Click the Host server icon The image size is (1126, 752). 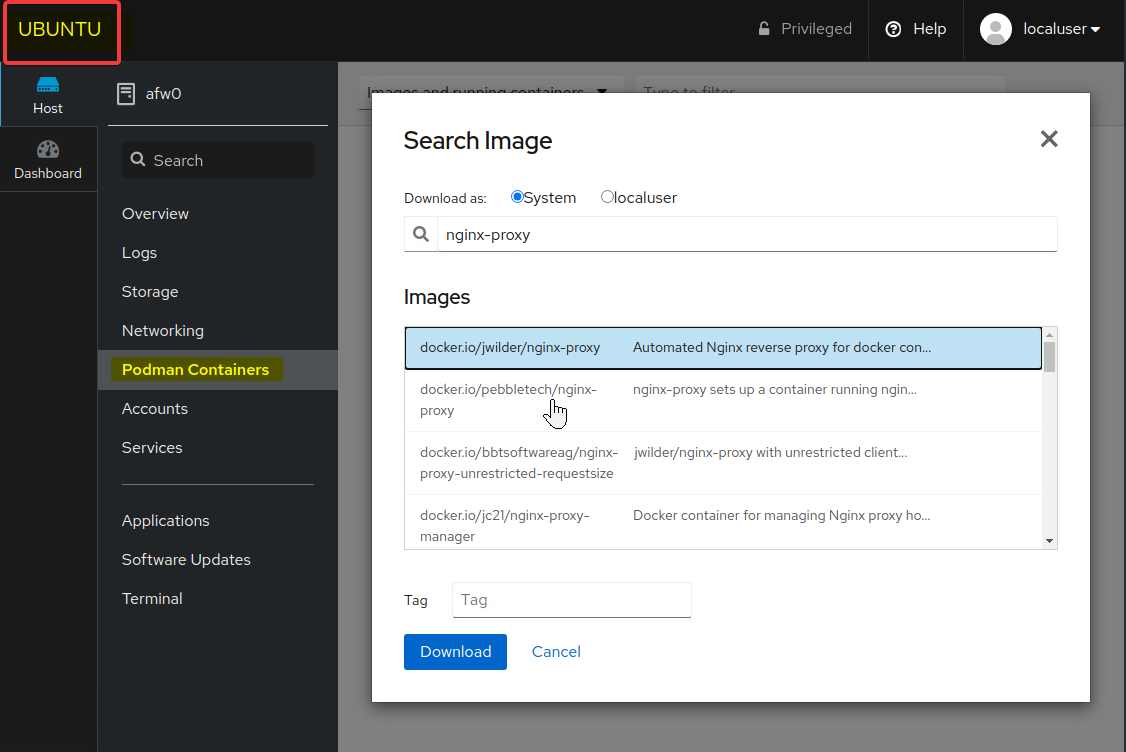pos(48,85)
